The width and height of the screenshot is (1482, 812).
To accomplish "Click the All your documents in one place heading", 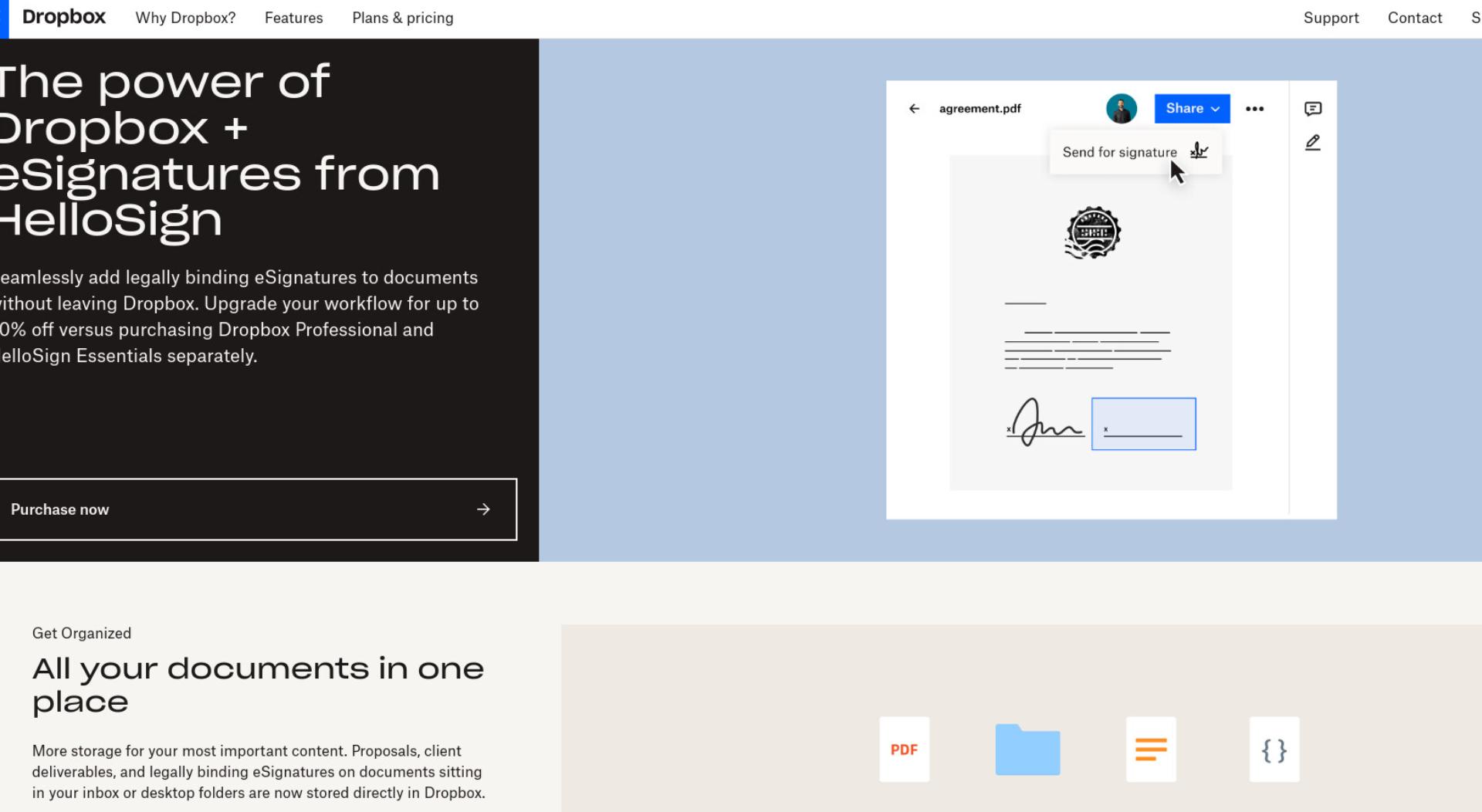I will (258, 685).
